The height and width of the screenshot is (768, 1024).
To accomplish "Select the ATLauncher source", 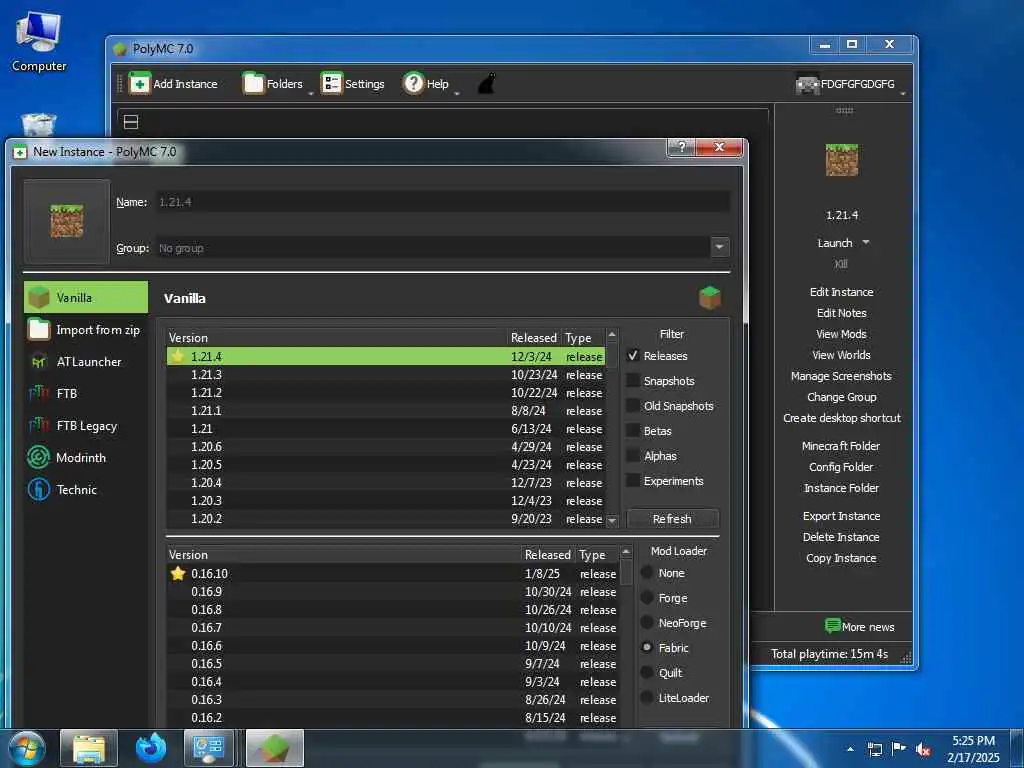I will 86,361.
